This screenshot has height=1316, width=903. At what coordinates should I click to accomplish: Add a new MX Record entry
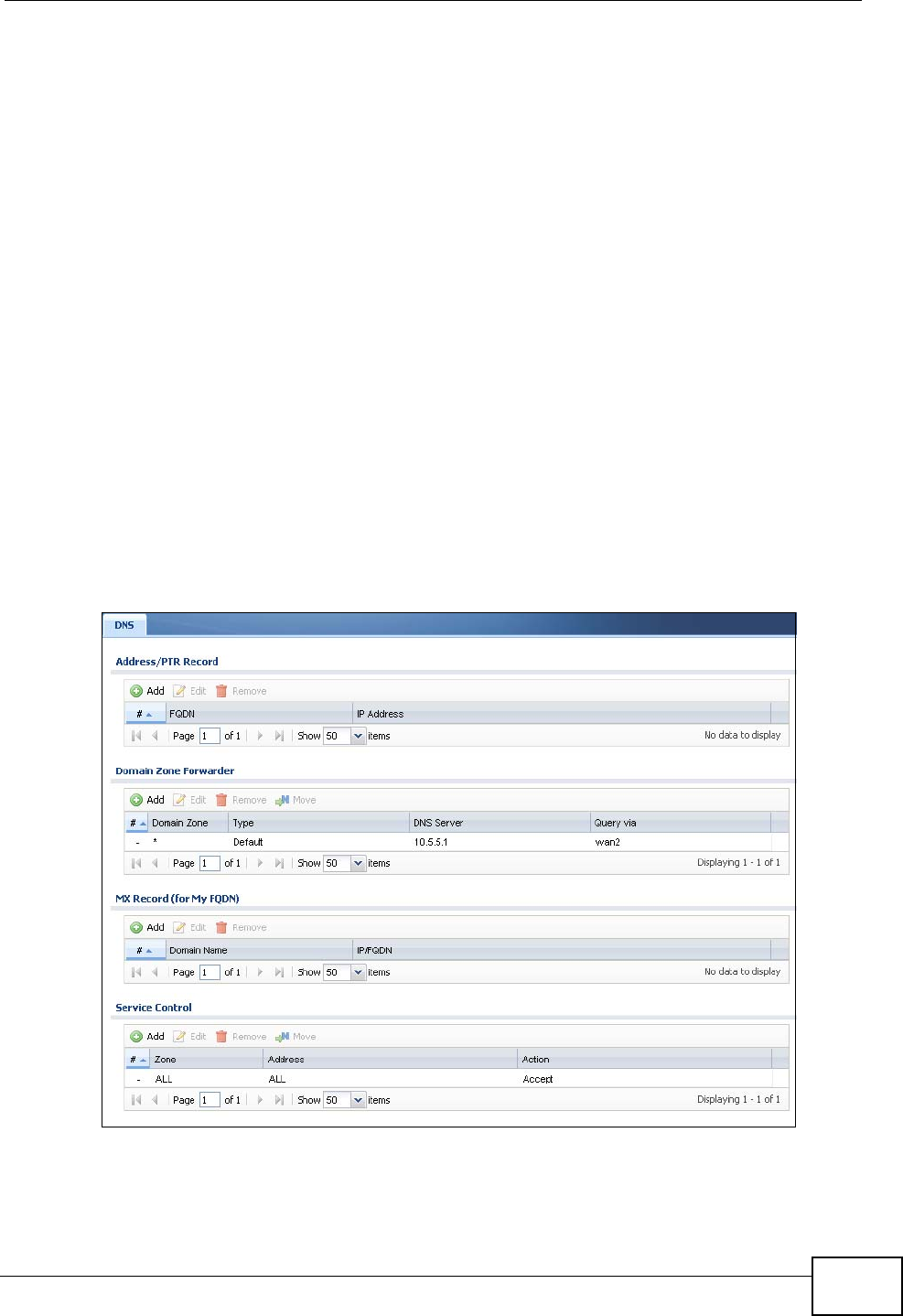[x=147, y=927]
